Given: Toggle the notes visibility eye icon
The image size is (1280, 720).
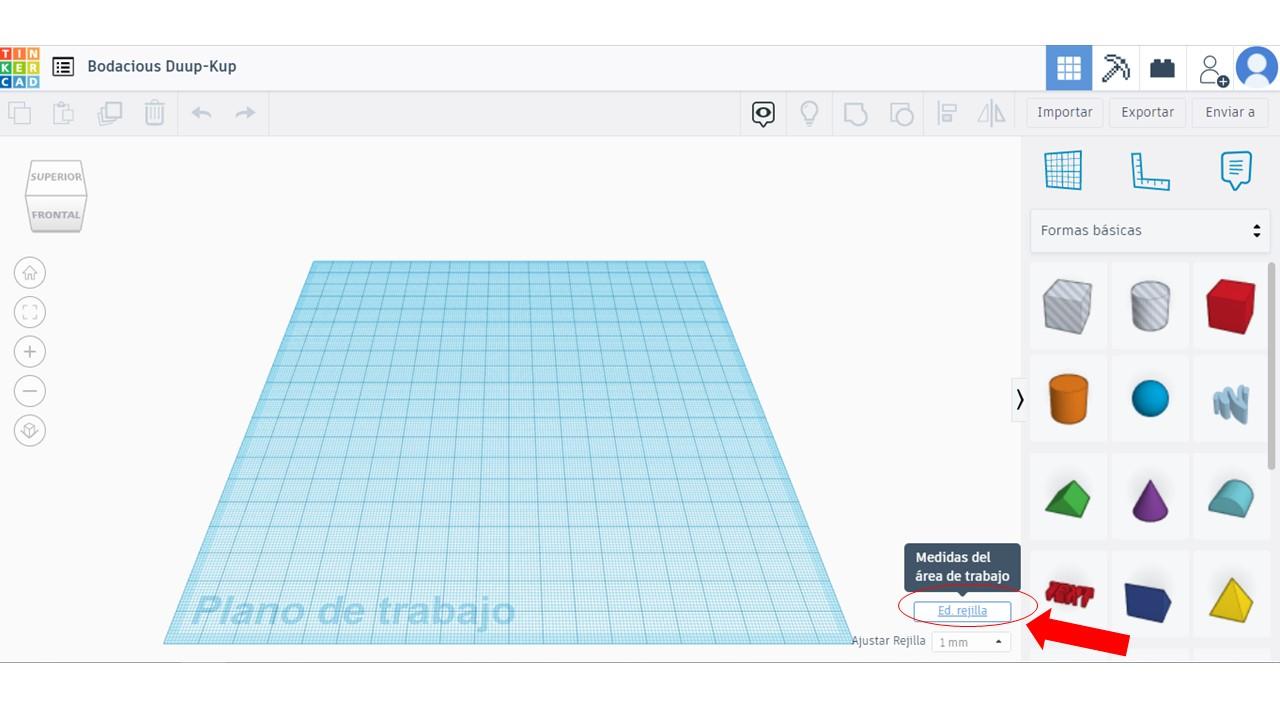Looking at the screenshot, I should [x=763, y=114].
